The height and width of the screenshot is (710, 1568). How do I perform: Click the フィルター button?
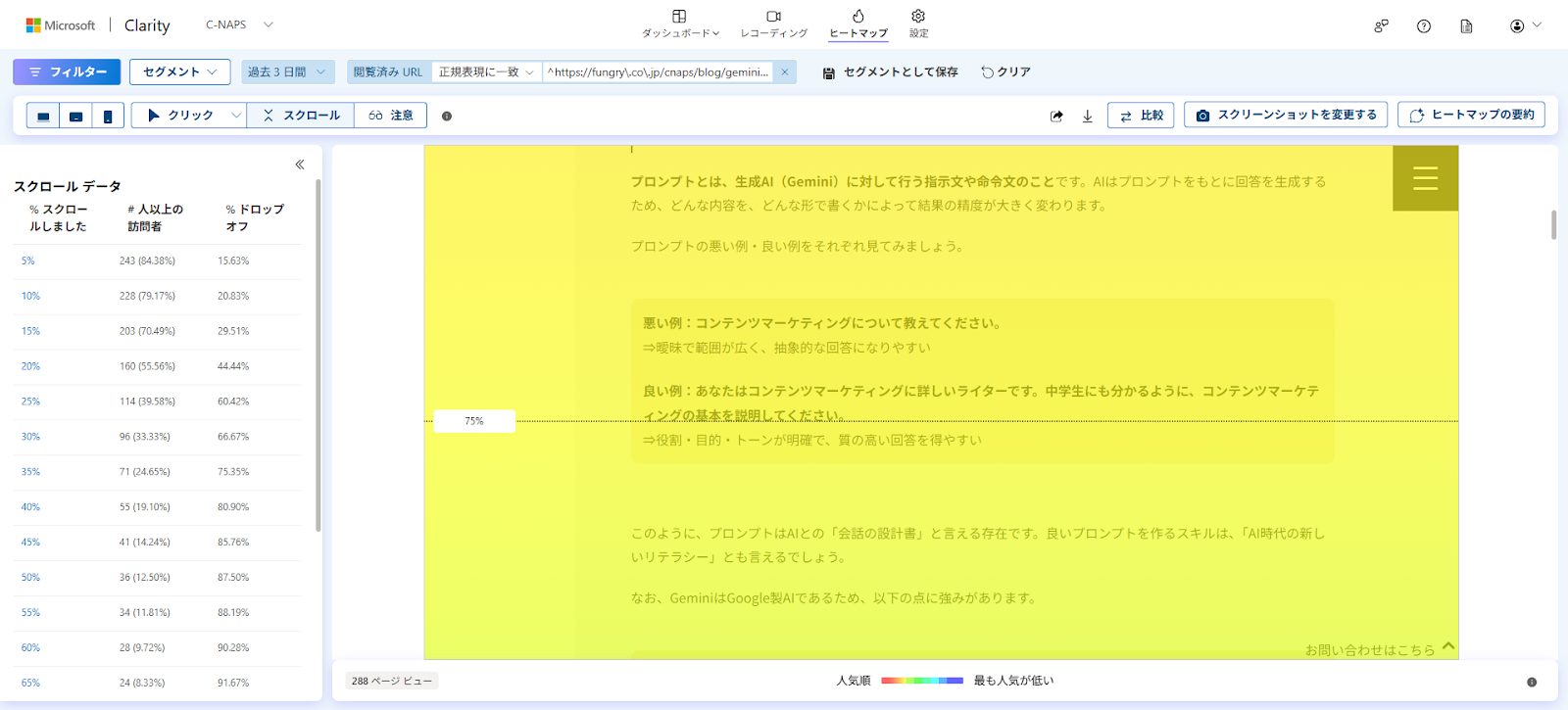coord(67,71)
